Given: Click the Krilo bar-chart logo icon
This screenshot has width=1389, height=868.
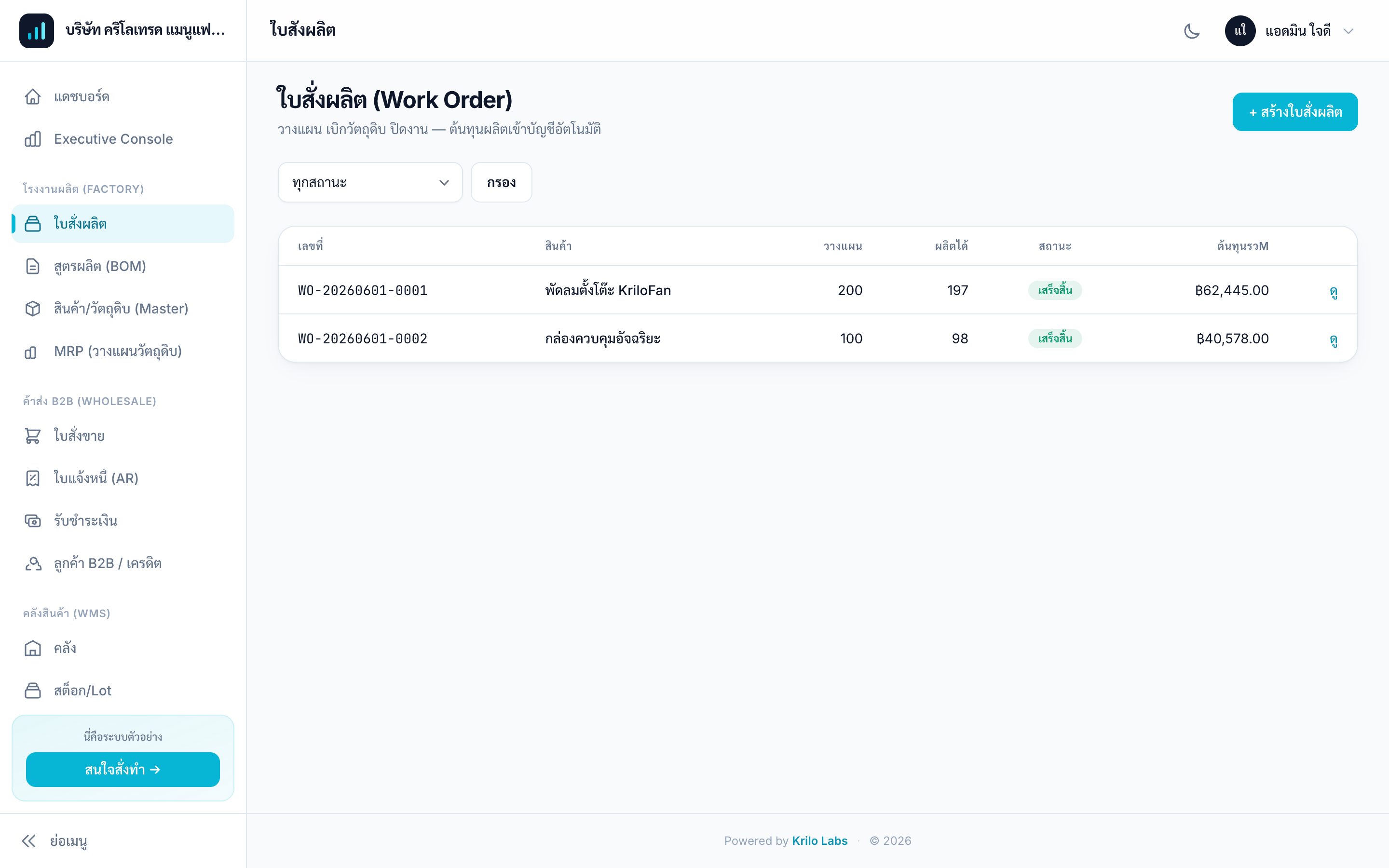Looking at the screenshot, I should pyautogui.click(x=36, y=31).
